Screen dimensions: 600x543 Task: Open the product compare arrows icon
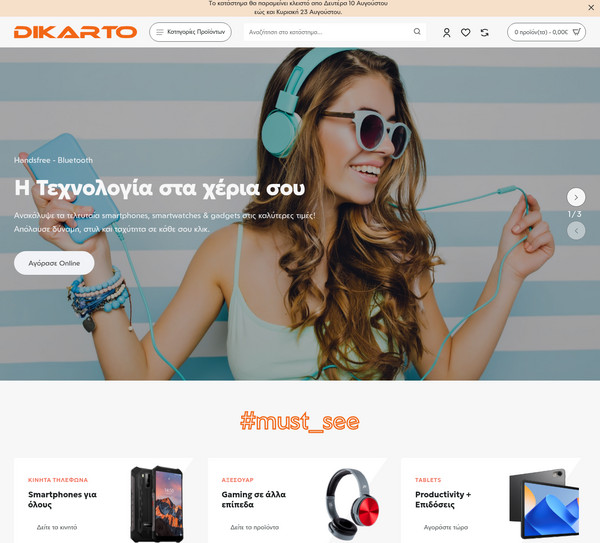[x=485, y=33]
